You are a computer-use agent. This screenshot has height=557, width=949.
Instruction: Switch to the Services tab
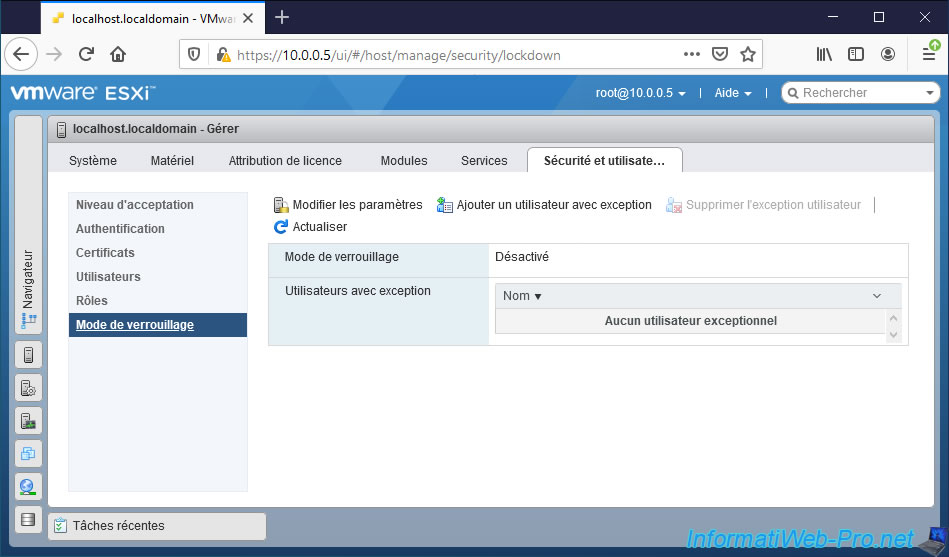pos(484,161)
